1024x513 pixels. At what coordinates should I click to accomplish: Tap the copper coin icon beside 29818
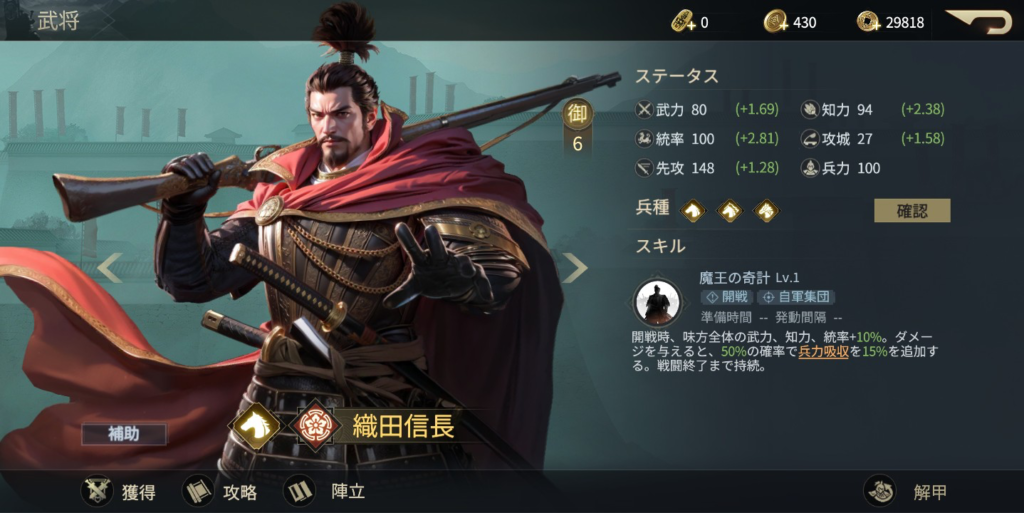pyautogui.click(x=869, y=22)
